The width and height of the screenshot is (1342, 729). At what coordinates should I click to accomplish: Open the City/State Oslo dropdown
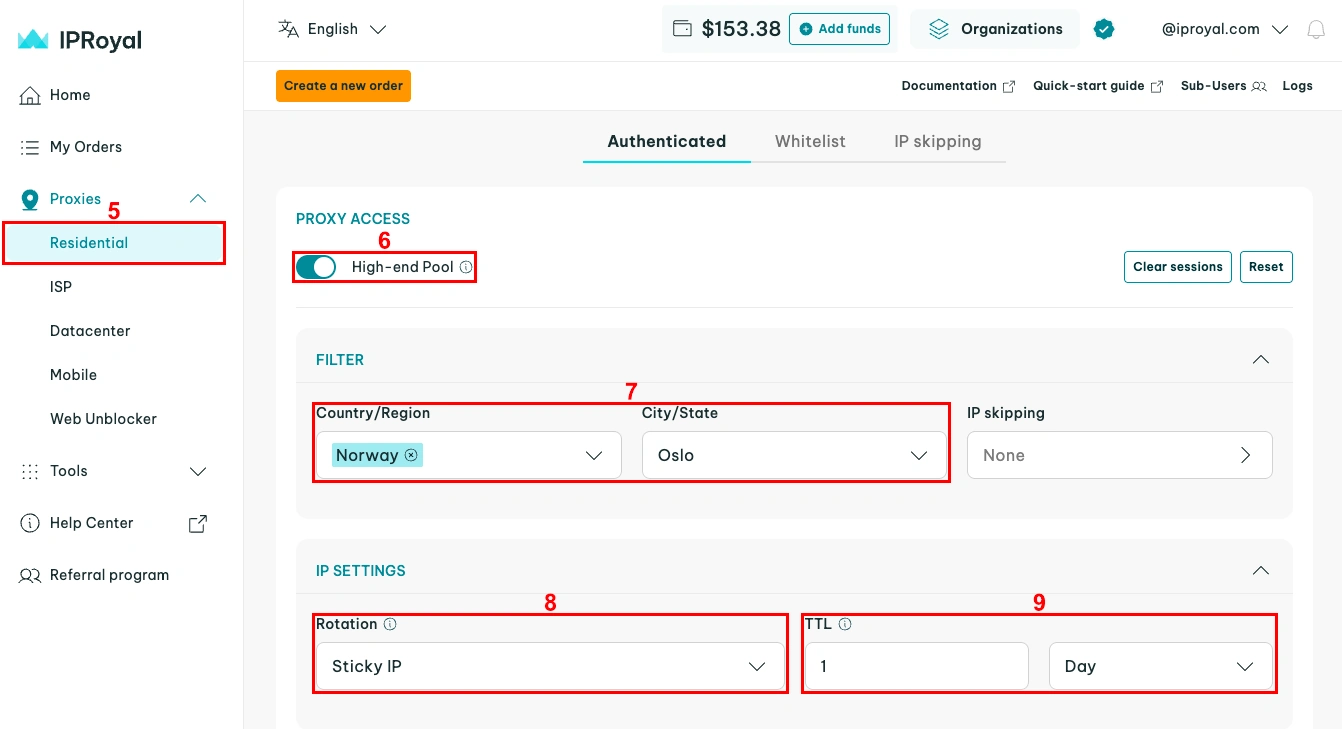(794, 455)
